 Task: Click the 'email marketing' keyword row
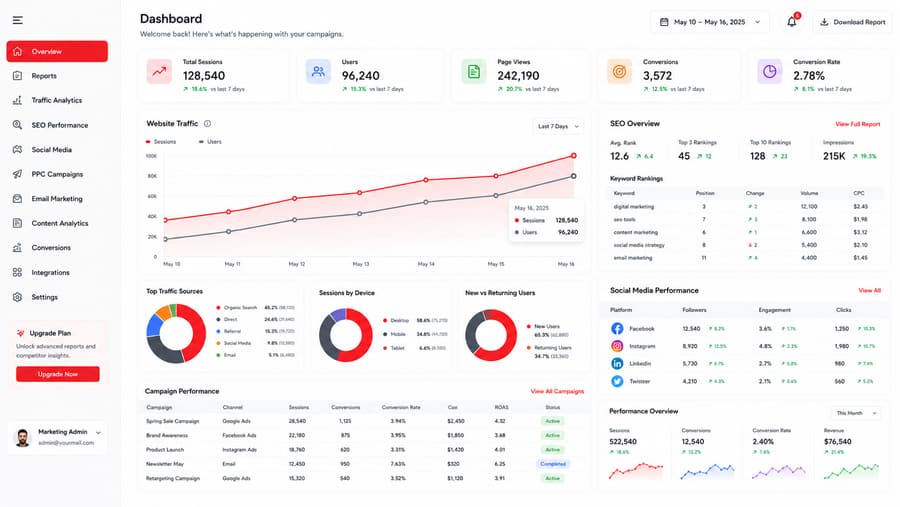point(744,258)
